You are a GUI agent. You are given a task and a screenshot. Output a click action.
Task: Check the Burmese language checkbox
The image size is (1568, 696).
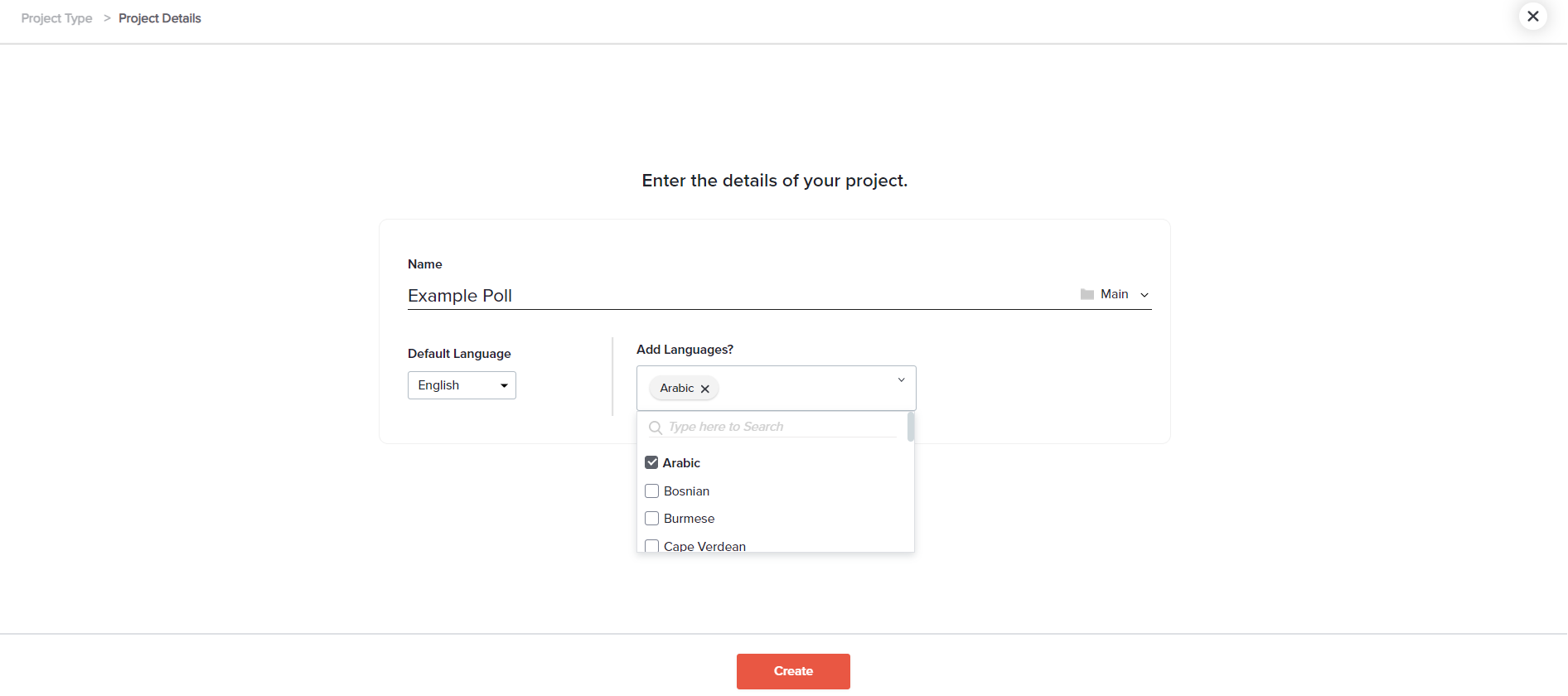click(651, 519)
